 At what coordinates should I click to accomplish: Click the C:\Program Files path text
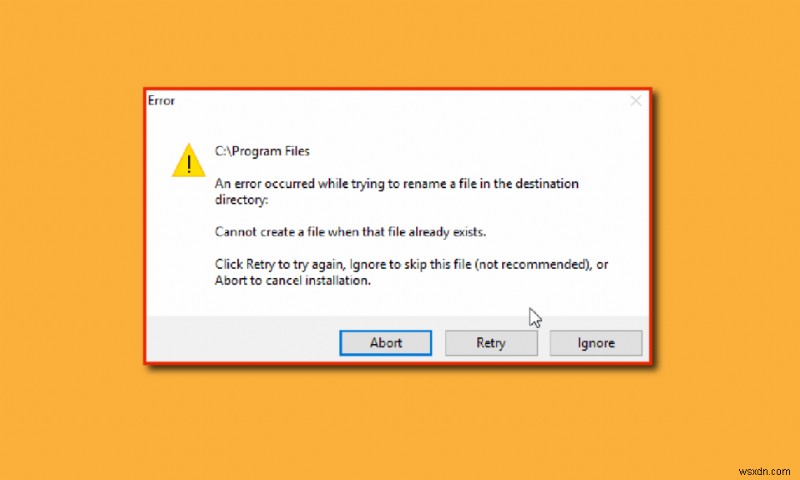pyautogui.click(x=262, y=151)
